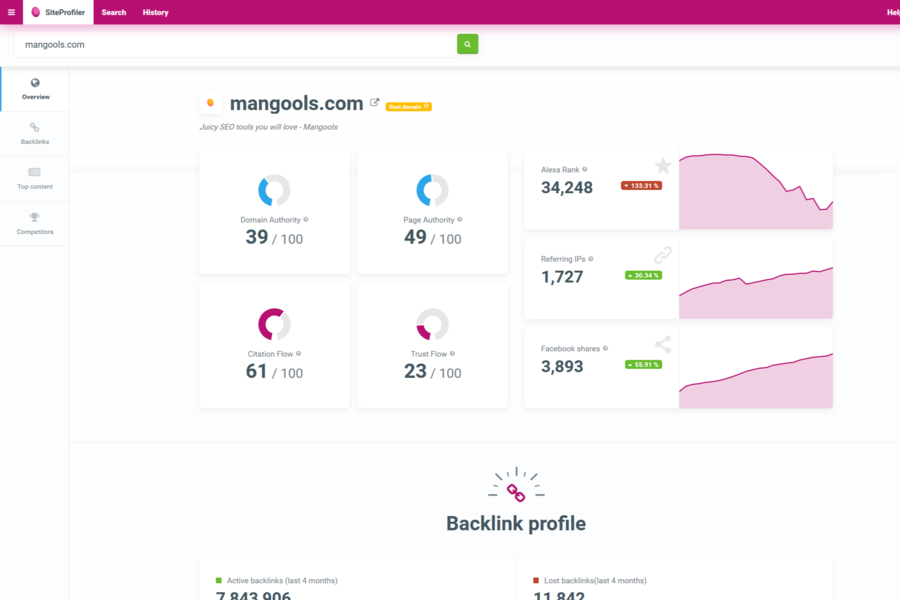Focus the mangools.com search input
Screen dimensions: 900x600
tap(235, 44)
